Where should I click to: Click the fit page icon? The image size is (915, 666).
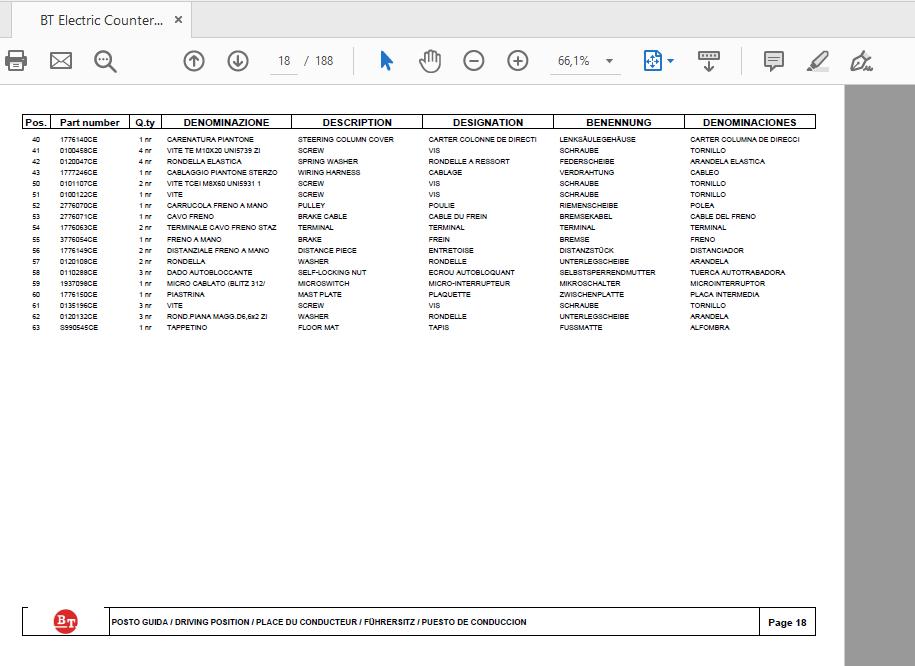652,61
